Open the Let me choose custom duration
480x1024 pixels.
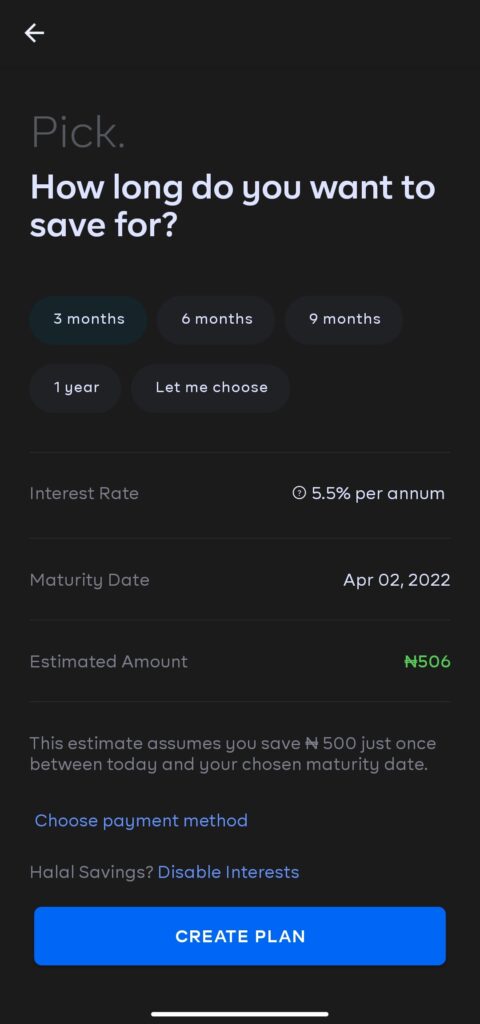pyautogui.click(x=211, y=388)
